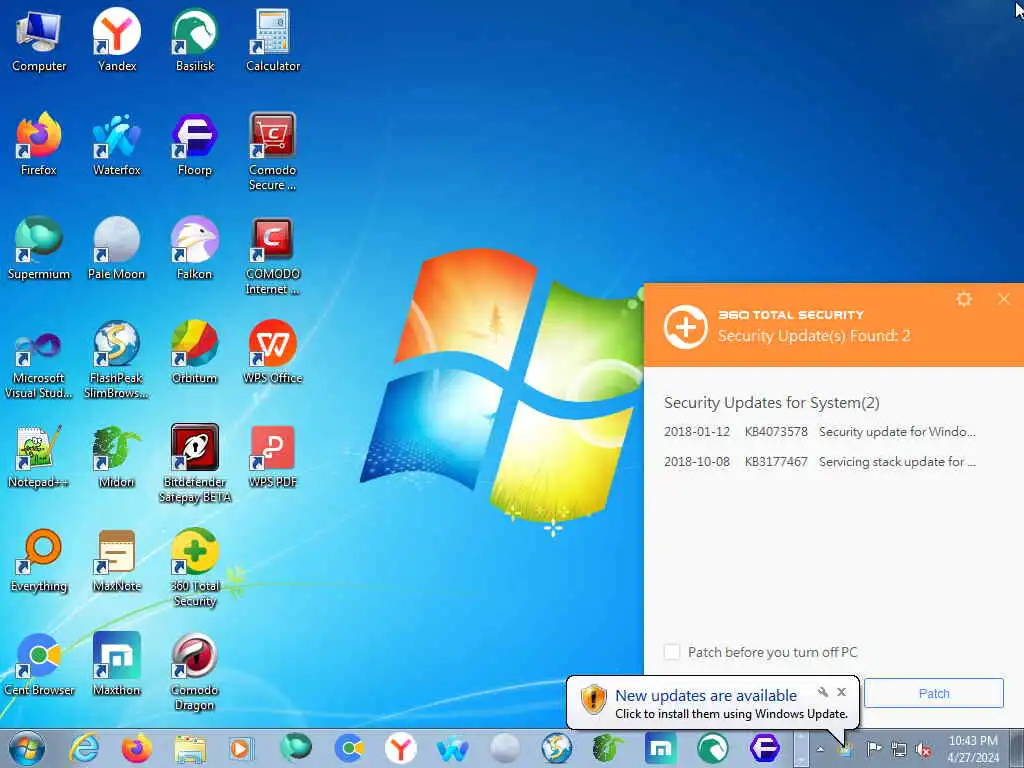Select the Floorp desktop shortcut
The image size is (1024, 768).
[x=195, y=144]
